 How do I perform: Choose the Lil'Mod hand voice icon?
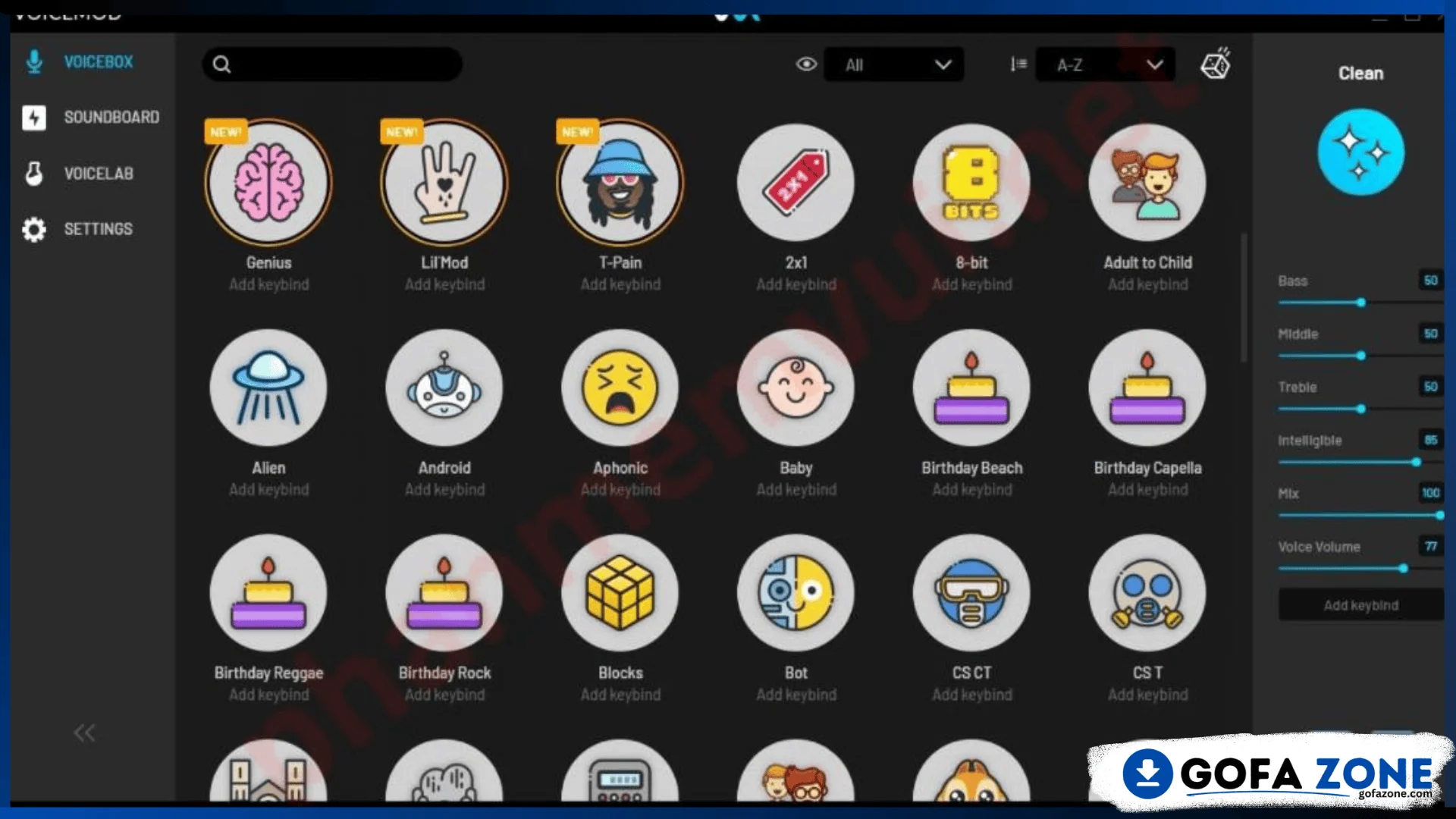tap(444, 183)
